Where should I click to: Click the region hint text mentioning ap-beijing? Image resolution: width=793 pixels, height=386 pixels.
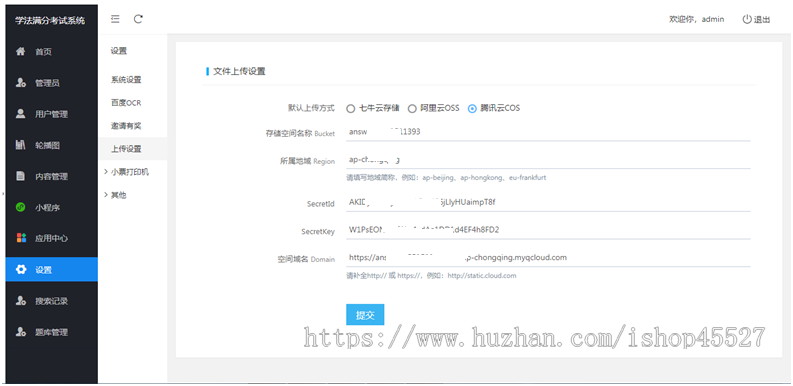pyautogui.click(x=446, y=178)
